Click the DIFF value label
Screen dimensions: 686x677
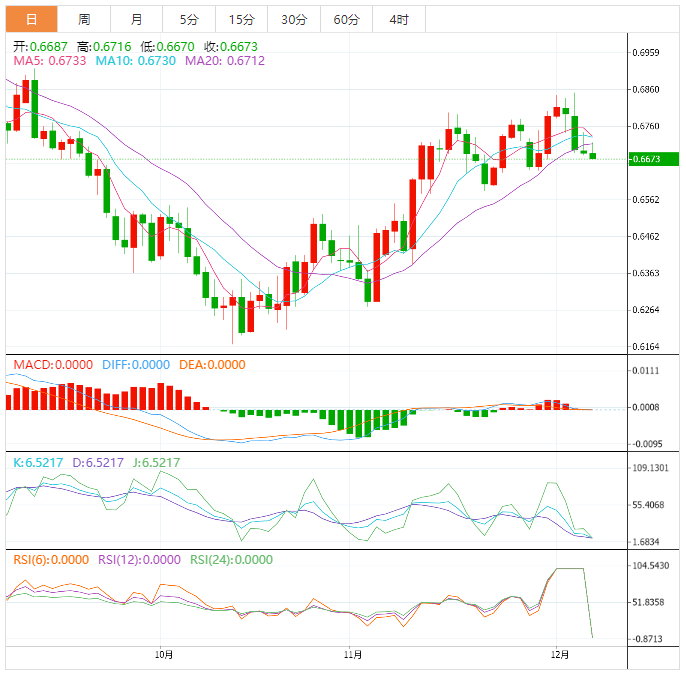pos(136,365)
